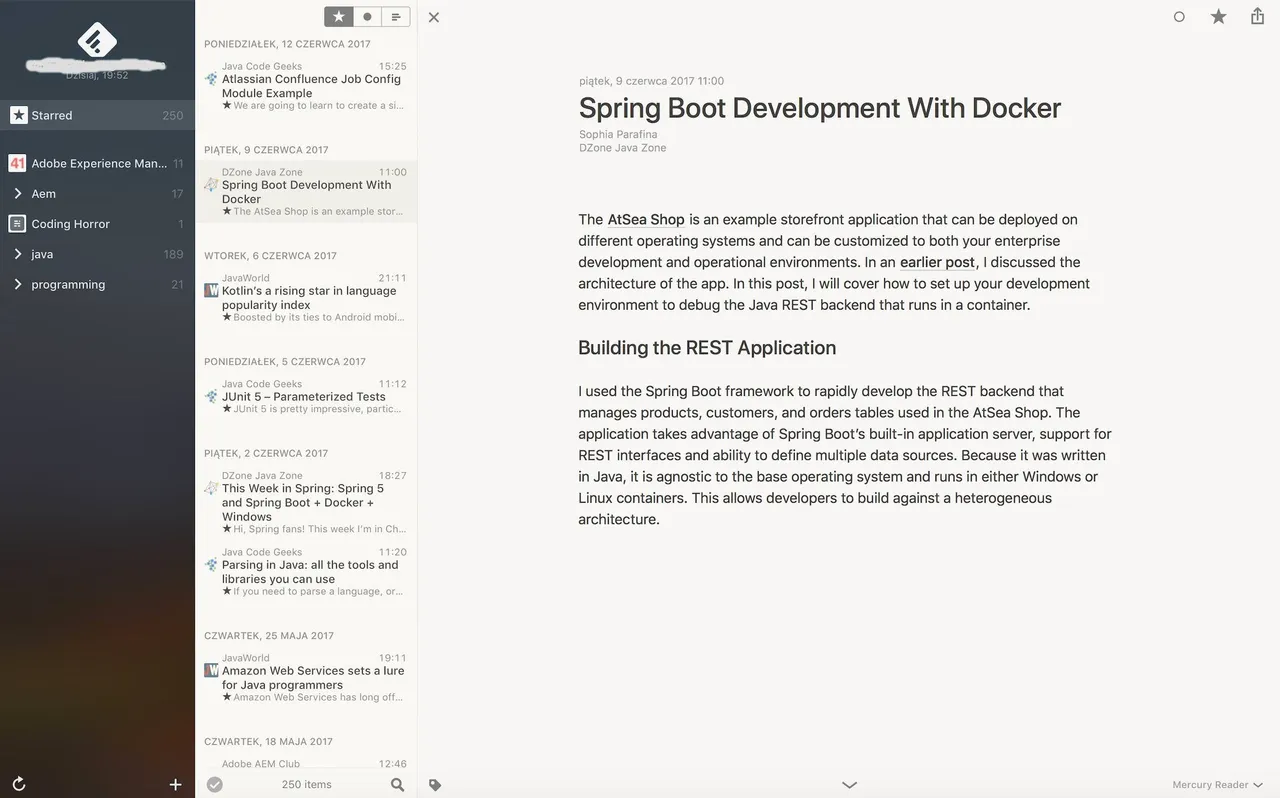Switch to unread articles filter tab
Image resolution: width=1280 pixels, height=798 pixels.
pos(367,17)
